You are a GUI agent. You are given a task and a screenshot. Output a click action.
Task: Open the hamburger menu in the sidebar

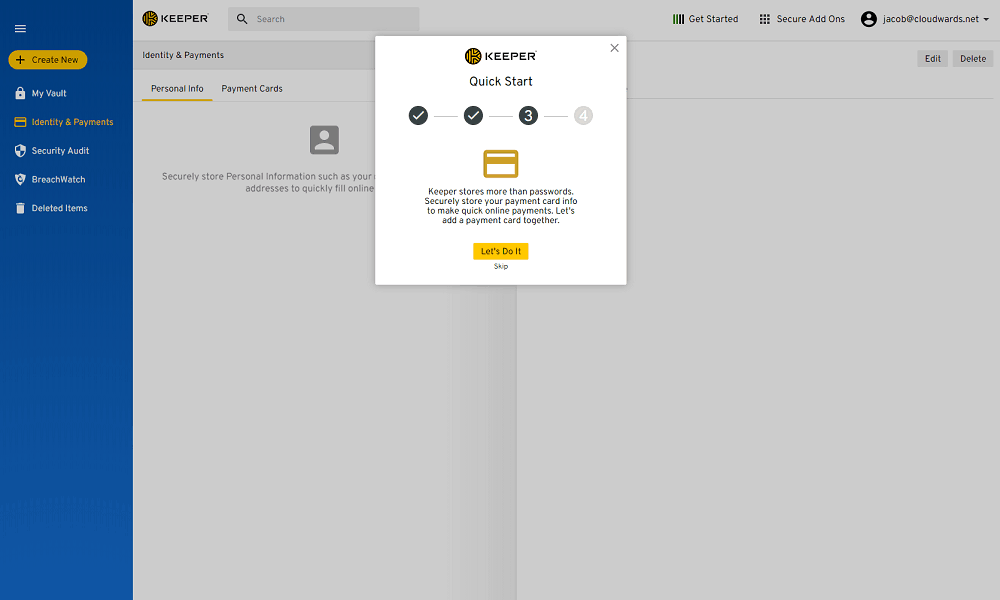pyautogui.click(x=20, y=29)
